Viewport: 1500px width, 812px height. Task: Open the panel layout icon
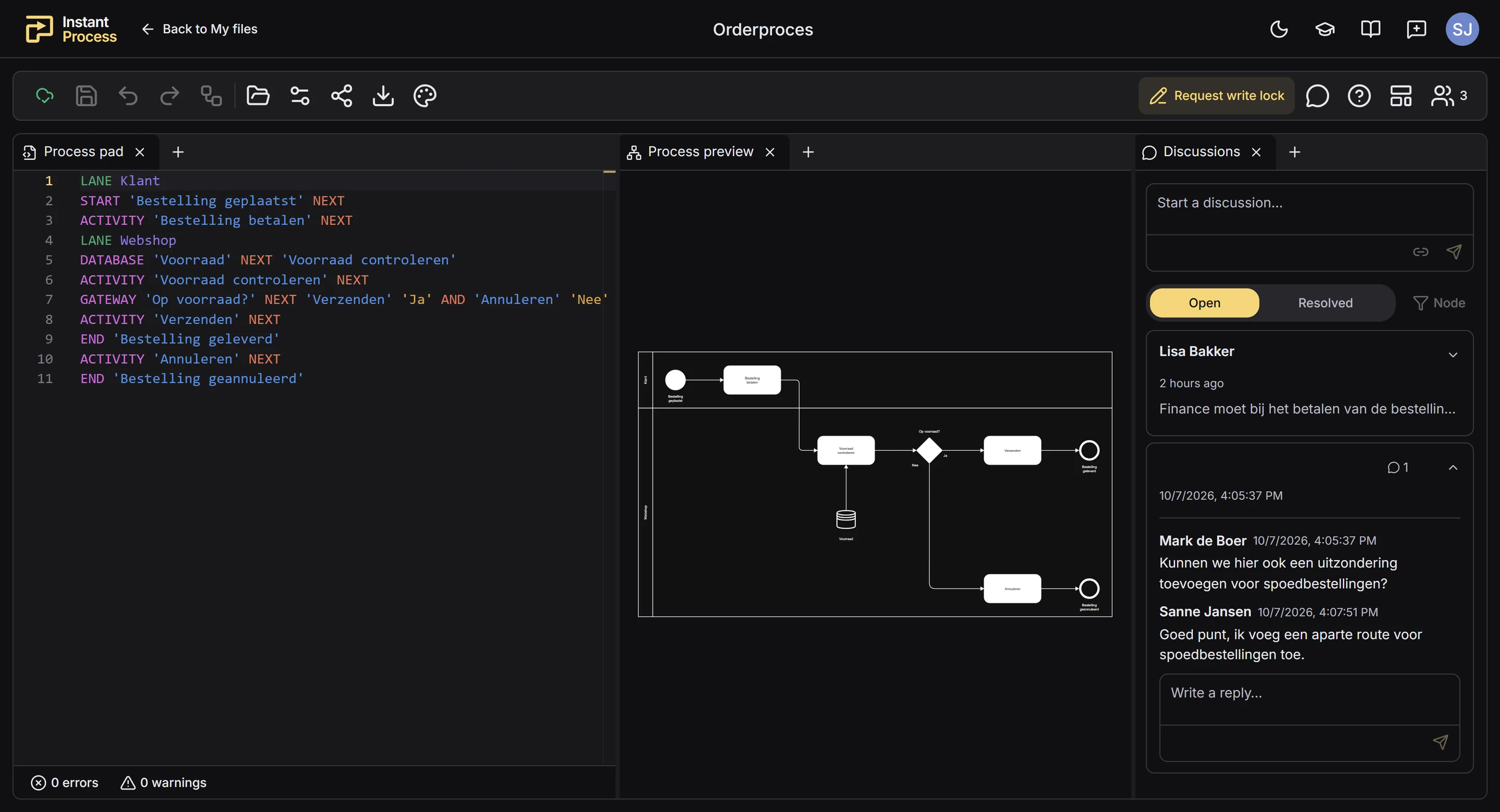[x=1401, y=95]
